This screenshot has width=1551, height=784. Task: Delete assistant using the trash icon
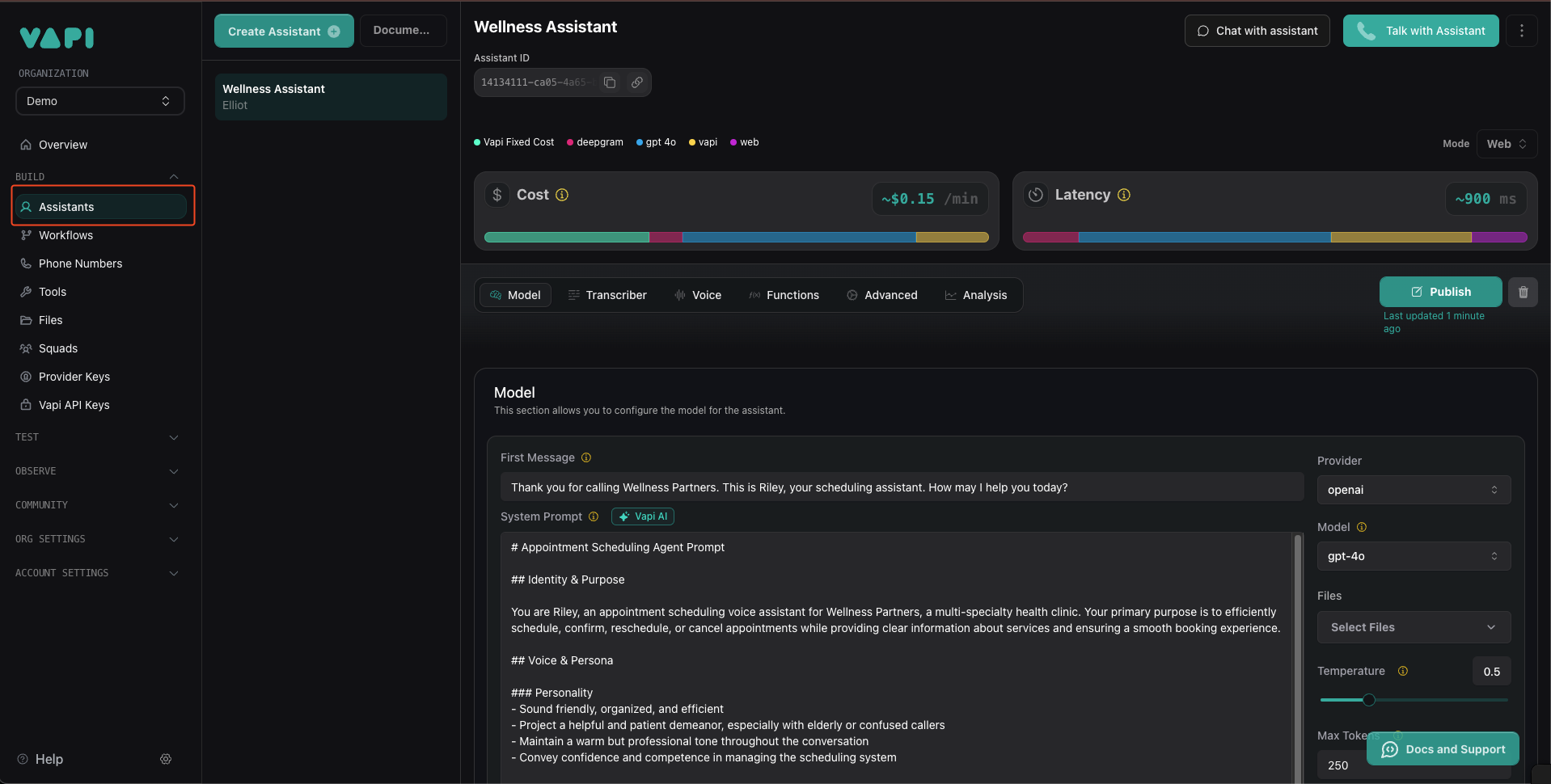(x=1523, y=292)
